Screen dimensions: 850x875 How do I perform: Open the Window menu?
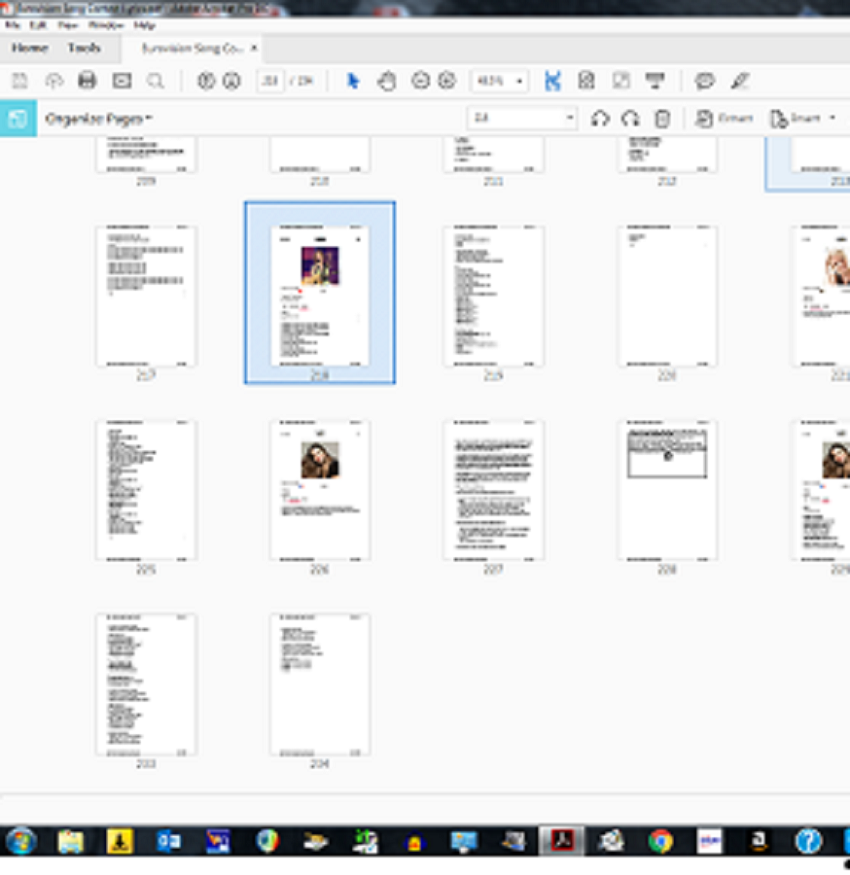click(x=106, y=25)
